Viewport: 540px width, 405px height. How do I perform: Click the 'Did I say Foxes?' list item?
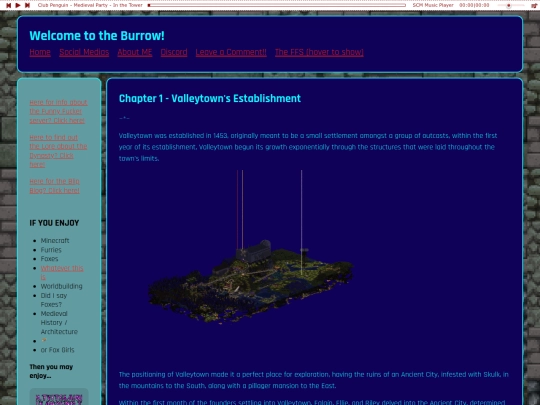coord(54,300)
